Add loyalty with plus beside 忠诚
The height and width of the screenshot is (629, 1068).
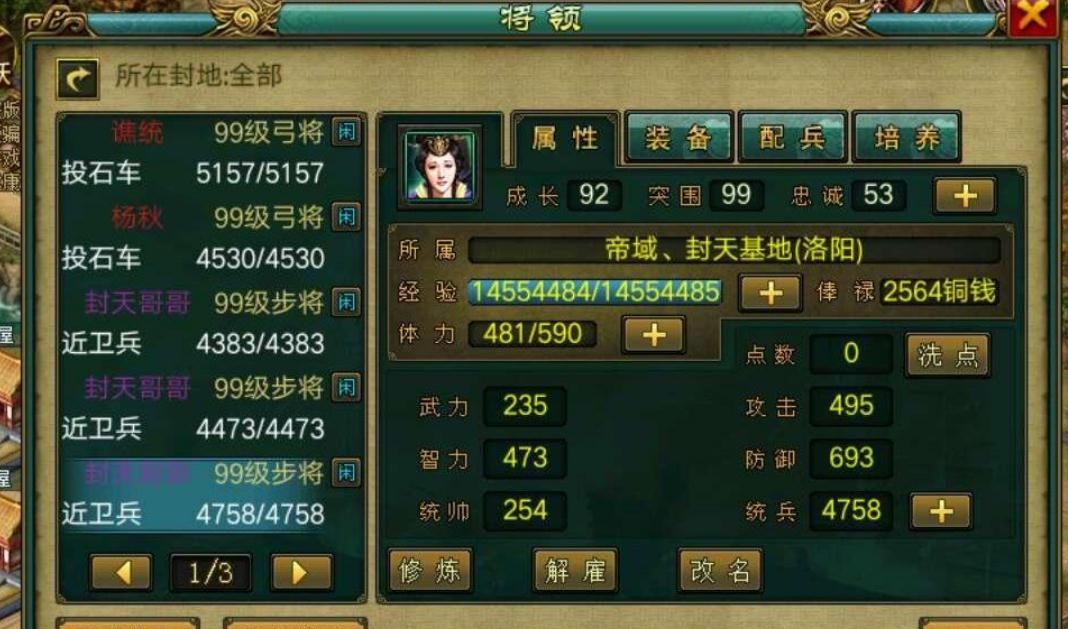[x=965, y=196]
